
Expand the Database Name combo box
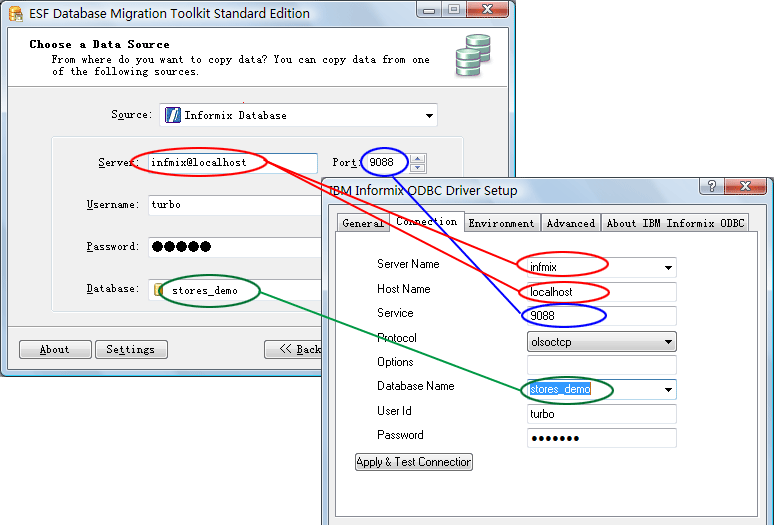(x=667, y=390)
